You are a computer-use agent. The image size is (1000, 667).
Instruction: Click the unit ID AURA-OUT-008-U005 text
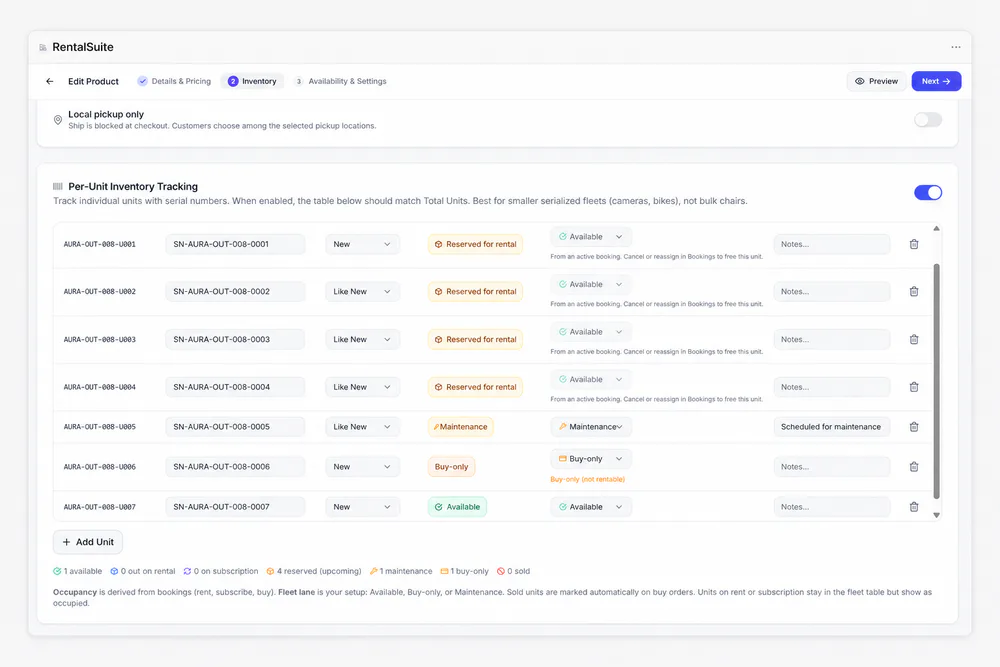pyautogui.click(x=99, y=427)
